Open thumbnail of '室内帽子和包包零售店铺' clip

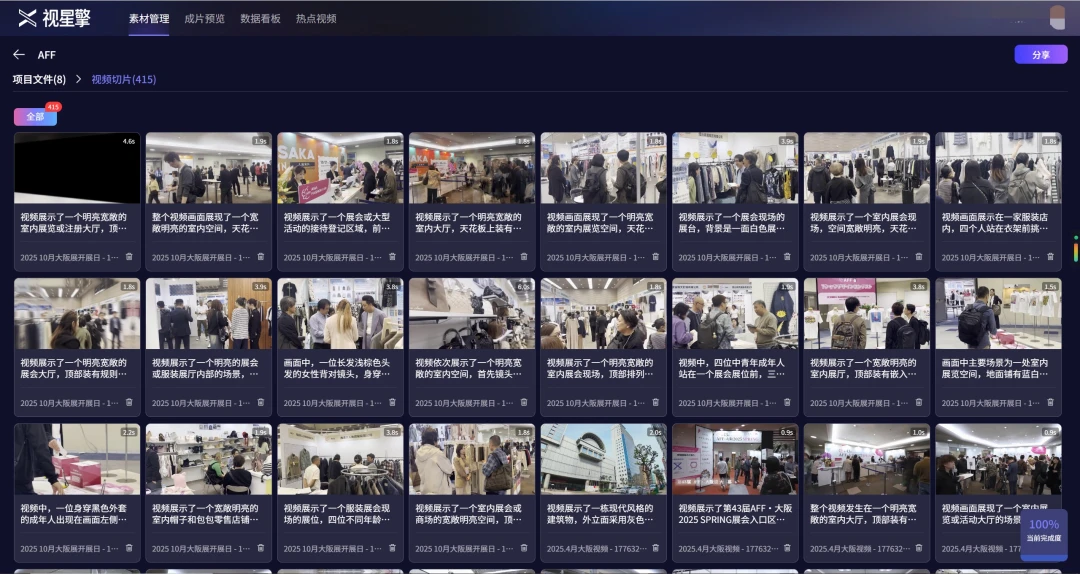pyautogui.click(x=209, y=459)
